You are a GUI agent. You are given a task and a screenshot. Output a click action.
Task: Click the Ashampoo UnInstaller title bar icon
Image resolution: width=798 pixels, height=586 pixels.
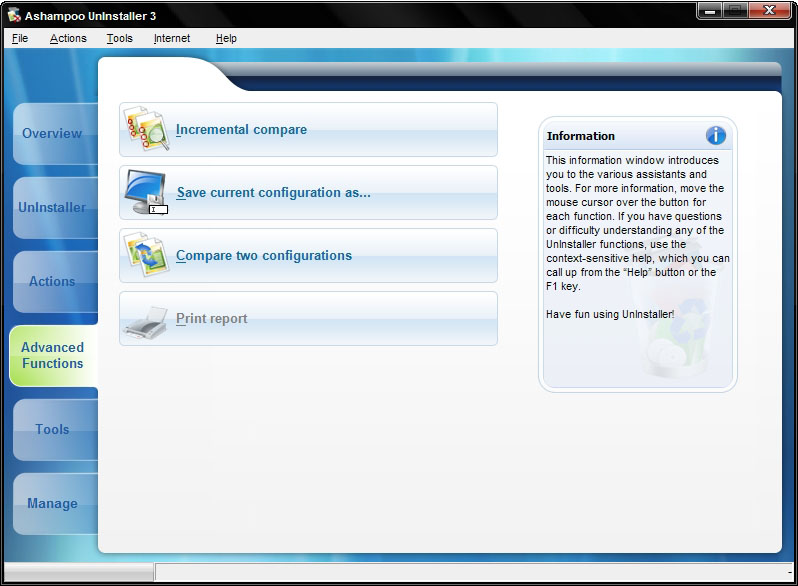click(14, 15)
